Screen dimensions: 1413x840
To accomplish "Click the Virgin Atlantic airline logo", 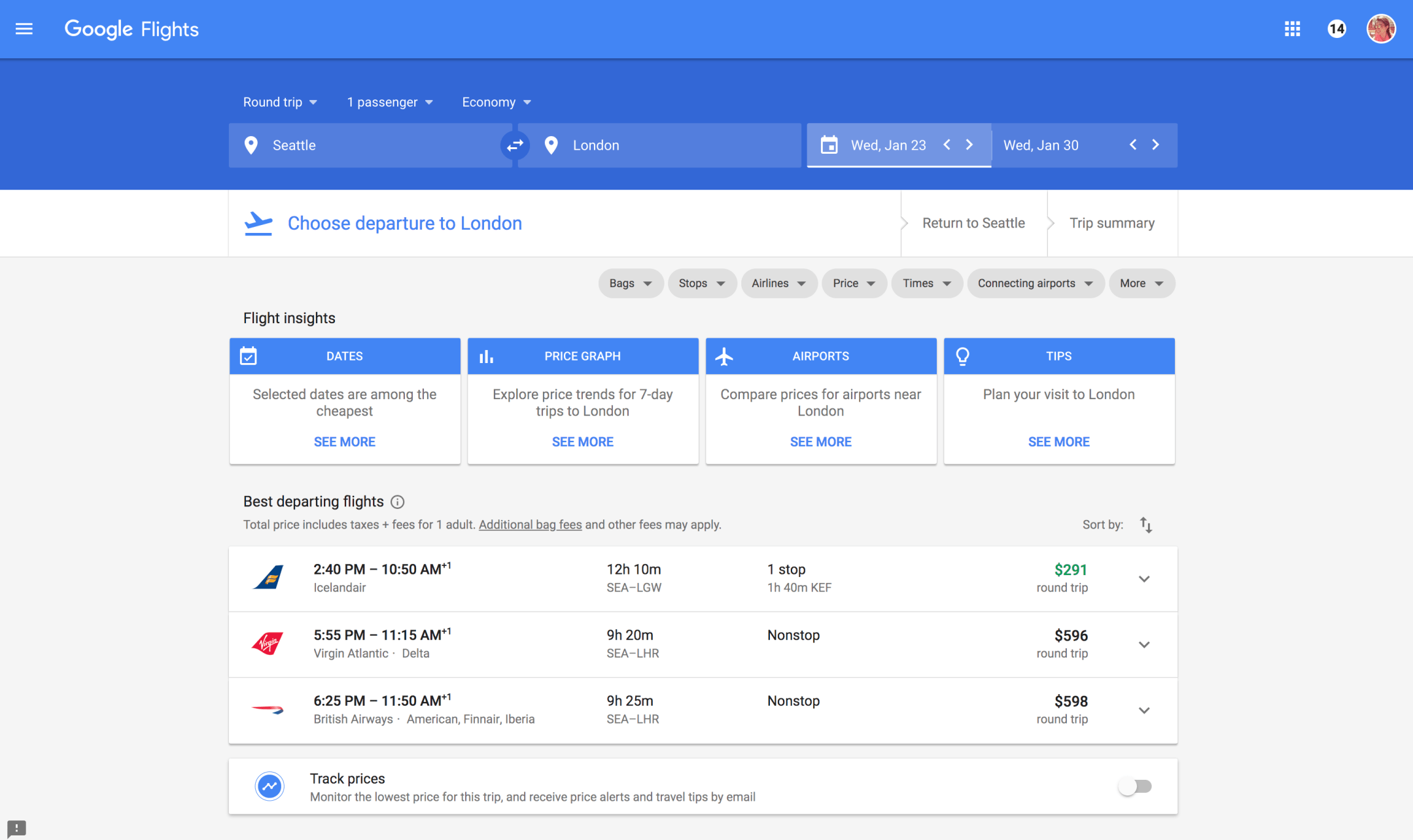I will coord(268,644).
